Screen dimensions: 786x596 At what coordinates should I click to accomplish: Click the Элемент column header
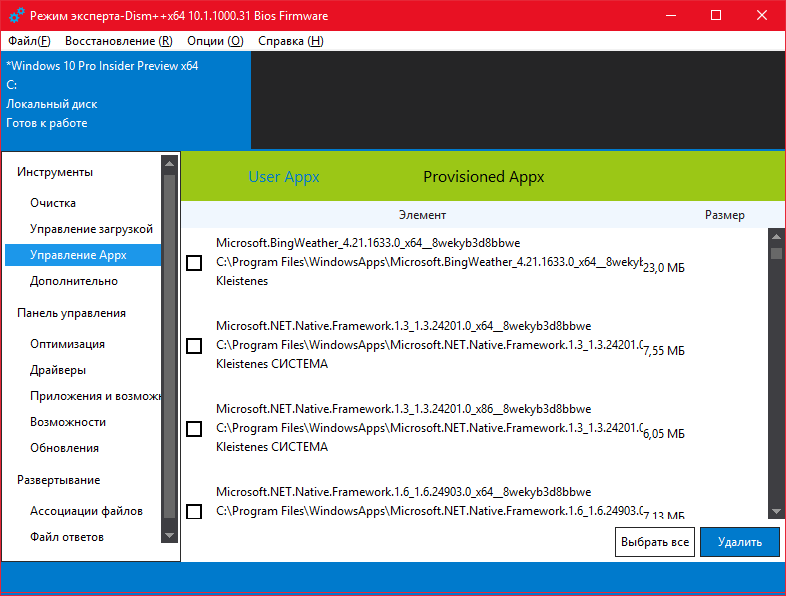pyautogui.click(x=422, y=215)
